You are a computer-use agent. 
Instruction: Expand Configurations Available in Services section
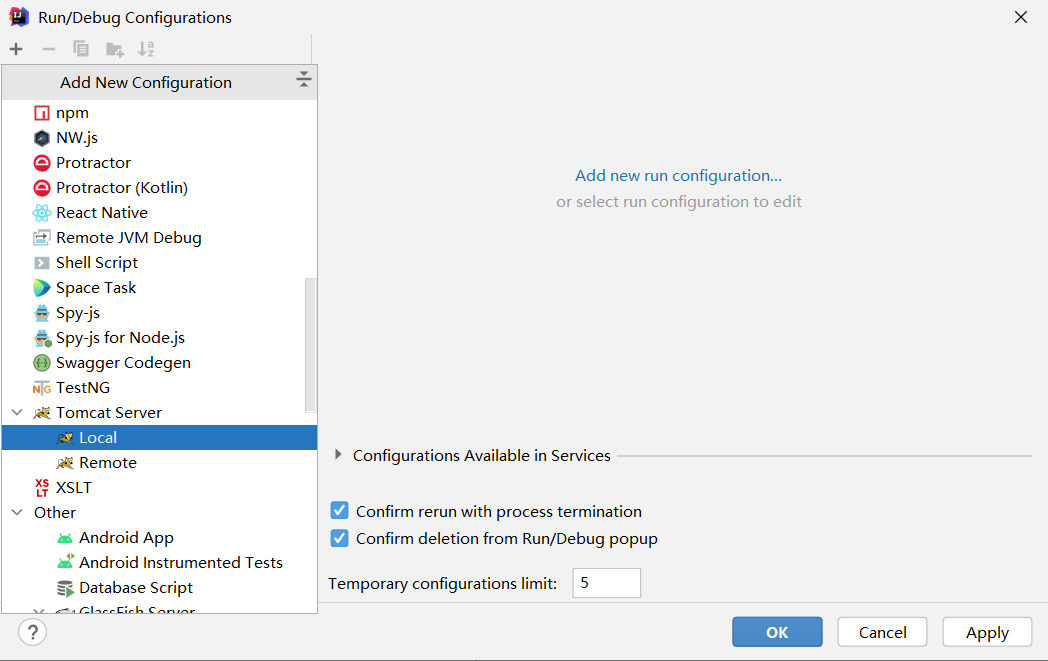(x=338, y=454)
